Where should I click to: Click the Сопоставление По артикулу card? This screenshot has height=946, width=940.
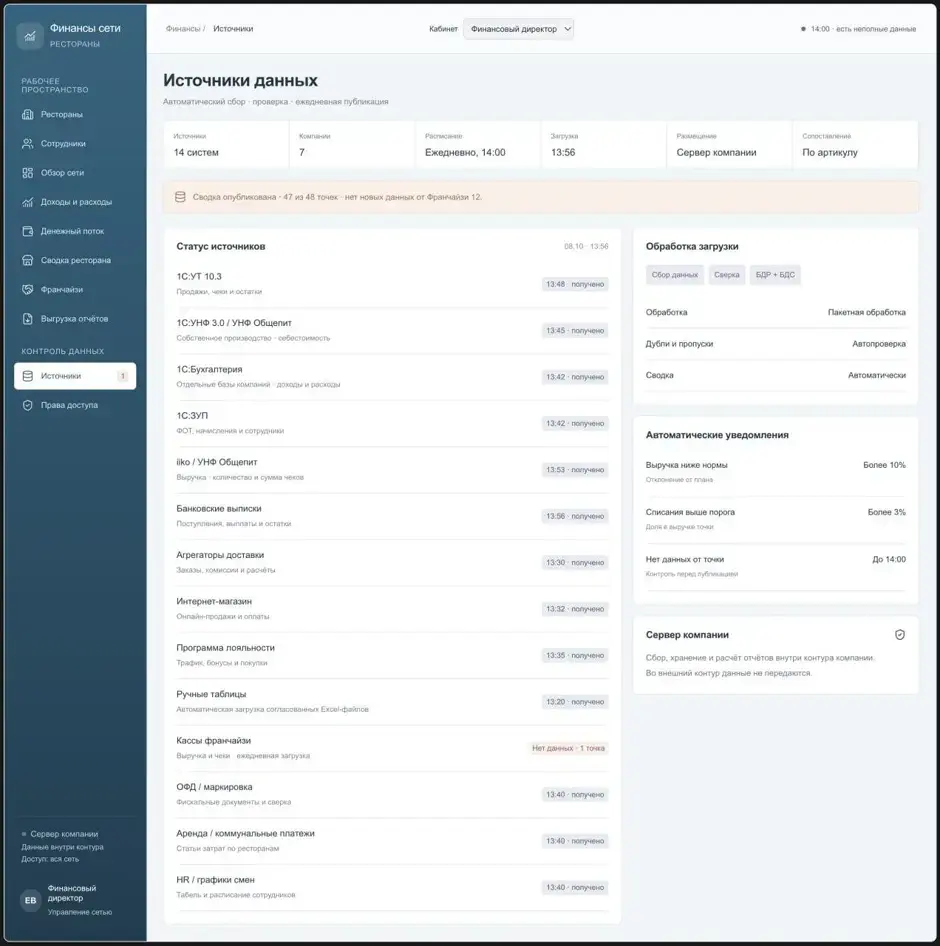[855, 145]
